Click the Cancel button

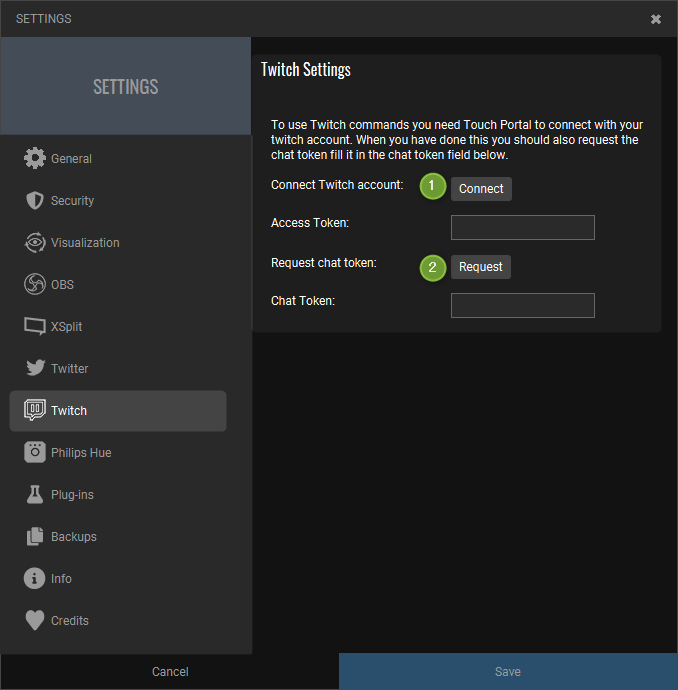(x=170, y=672)
